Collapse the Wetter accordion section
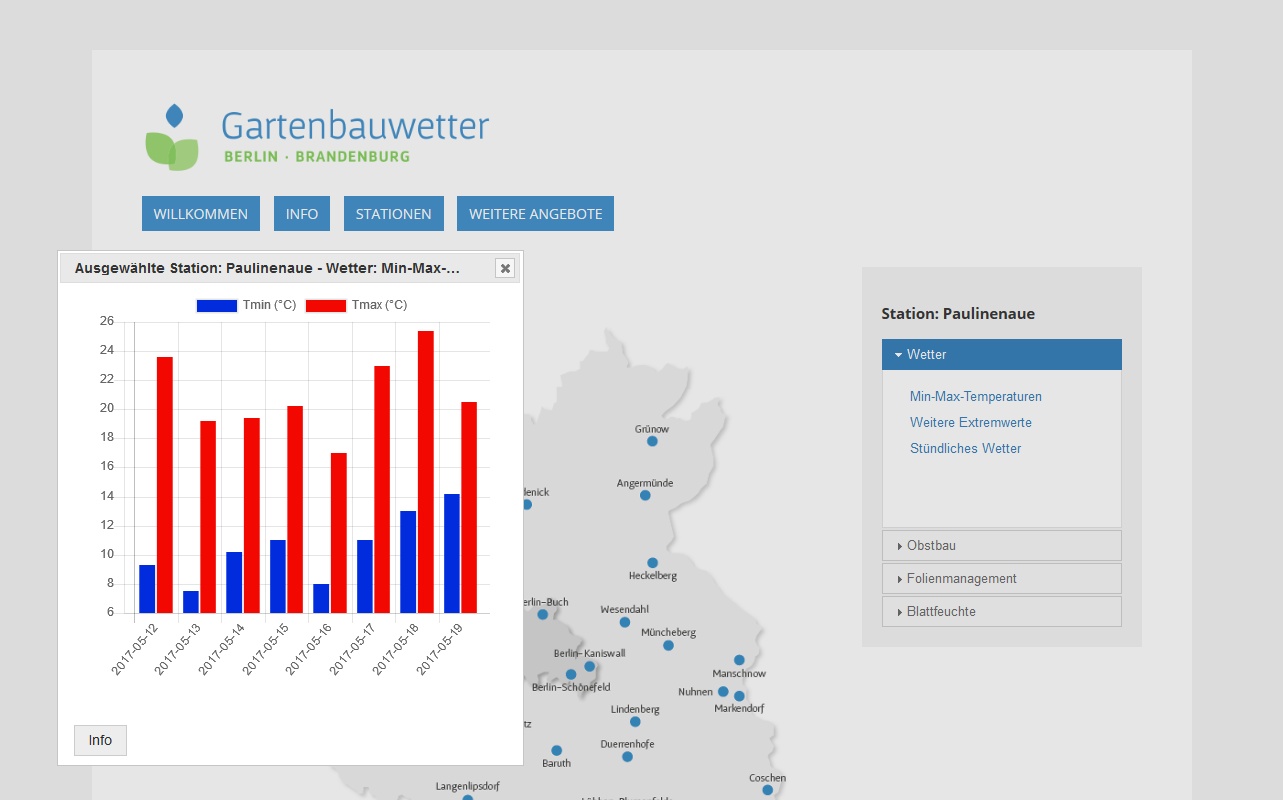Viewport: 1283px width, 800px height. point(1001,355)
